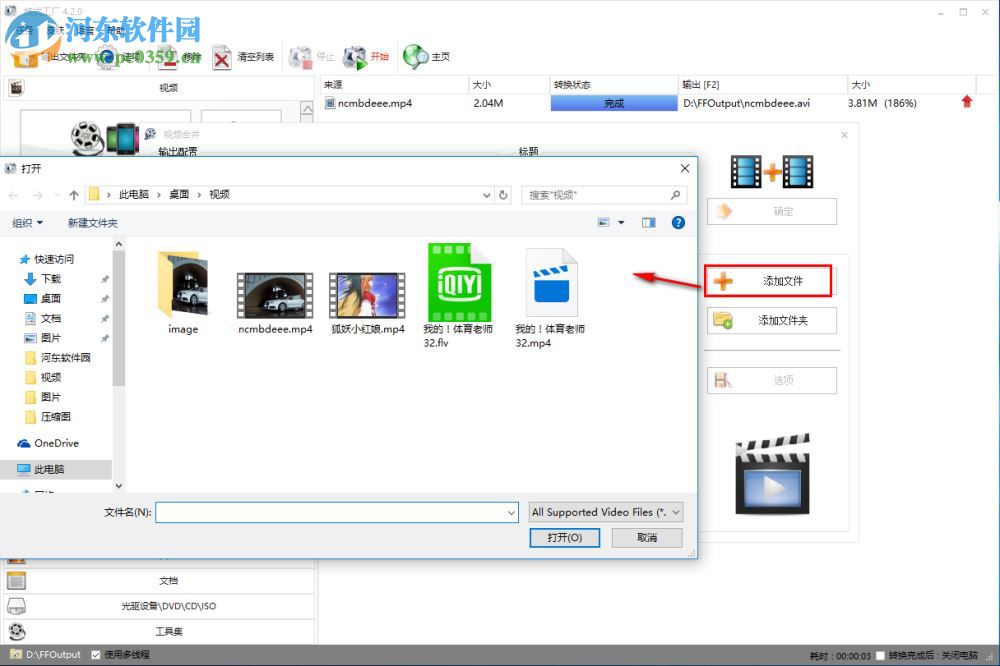Toggle 转换完成后 关闭电脑 checkbox
Viewport: 1000px width, 666px height.
(x=880, y=655)
